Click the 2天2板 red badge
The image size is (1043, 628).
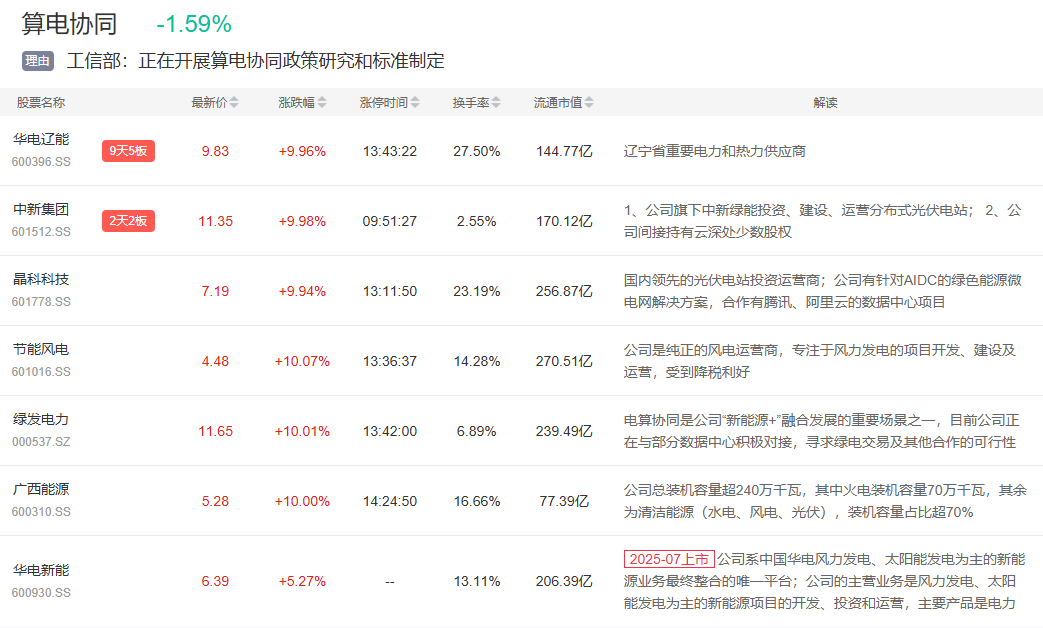click(x=128, y=221)
